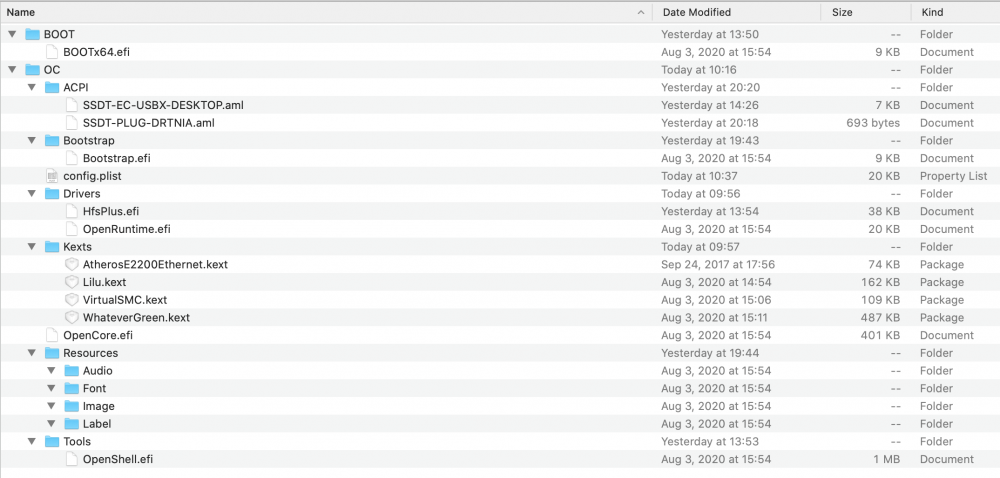1000x478 pixels.
Task: Click the Drivers folder icon
Action: pyautogui.click(x=52, y=194)
